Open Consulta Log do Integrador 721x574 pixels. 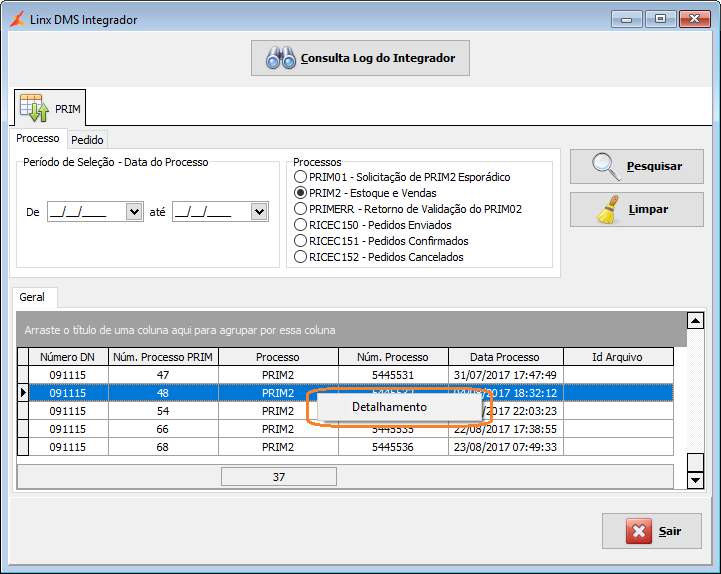[360, 58]
